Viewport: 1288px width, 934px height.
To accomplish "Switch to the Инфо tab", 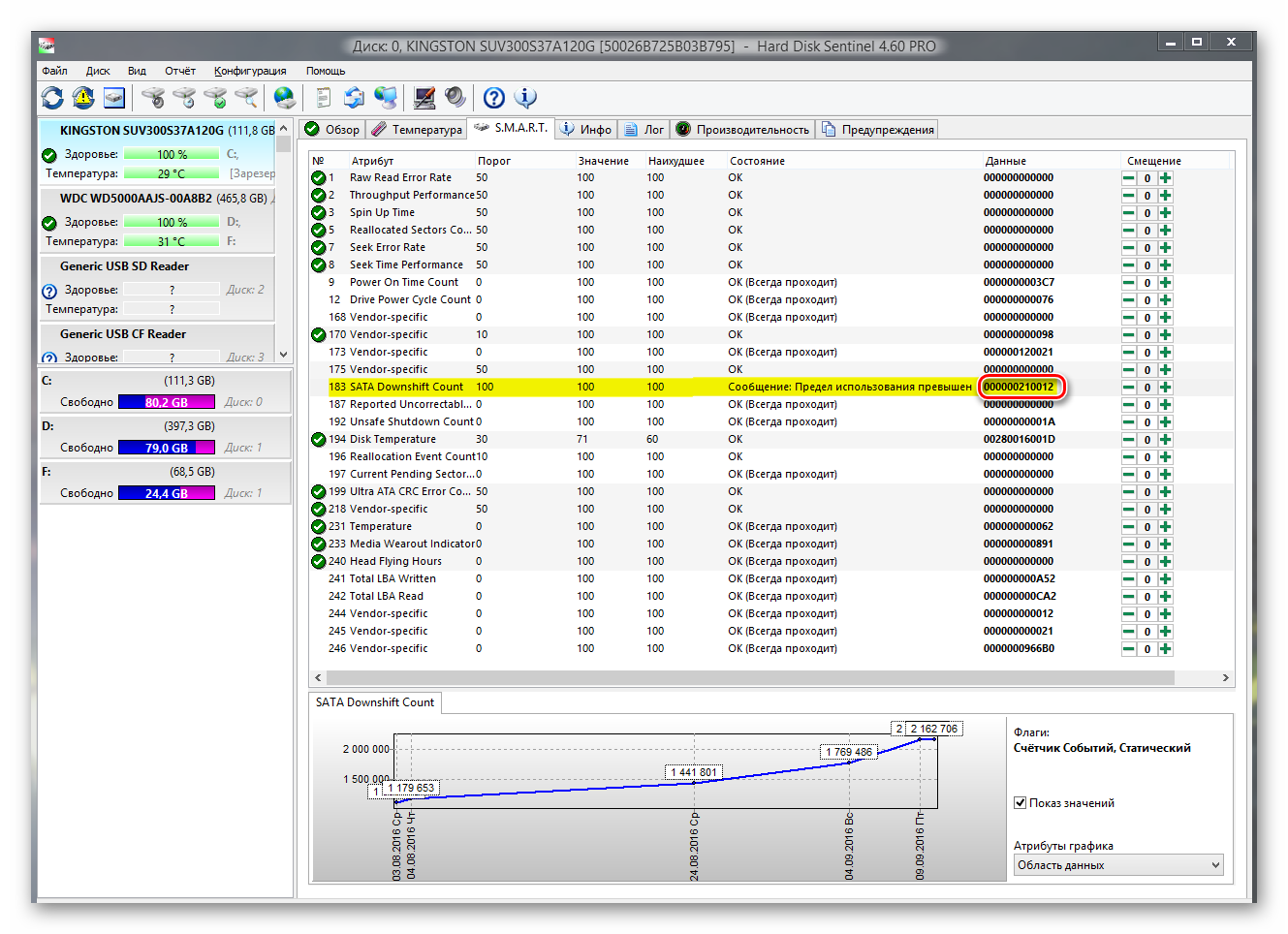I will [x=586, y=130].
